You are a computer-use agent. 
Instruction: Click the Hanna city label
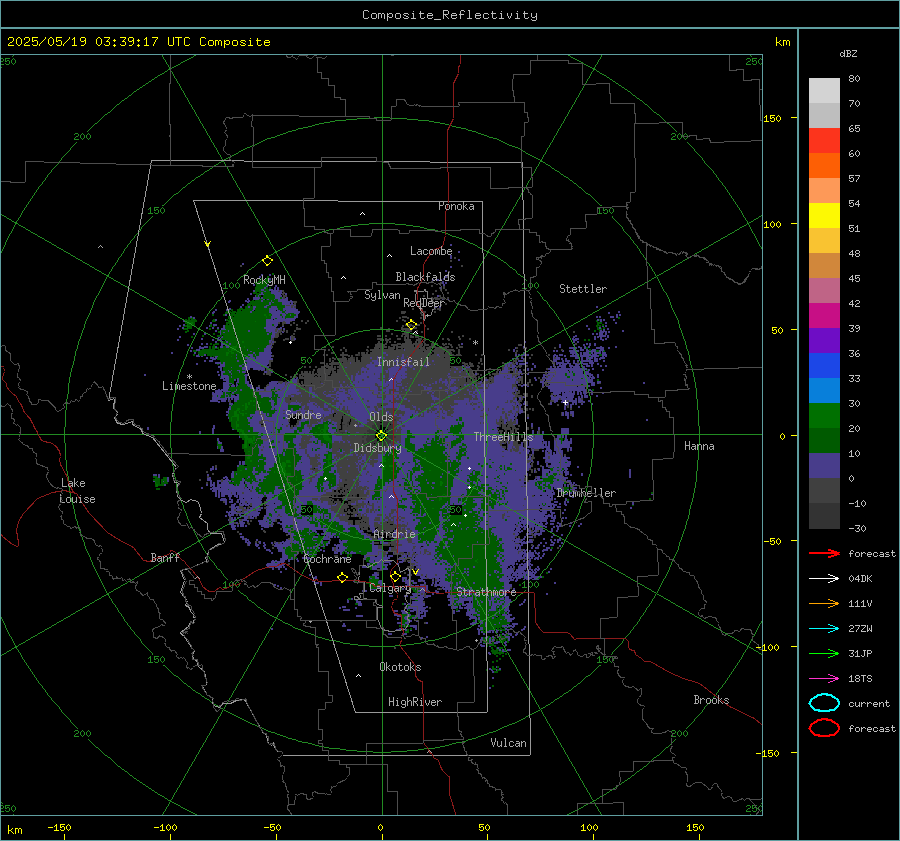click(699, 446)
